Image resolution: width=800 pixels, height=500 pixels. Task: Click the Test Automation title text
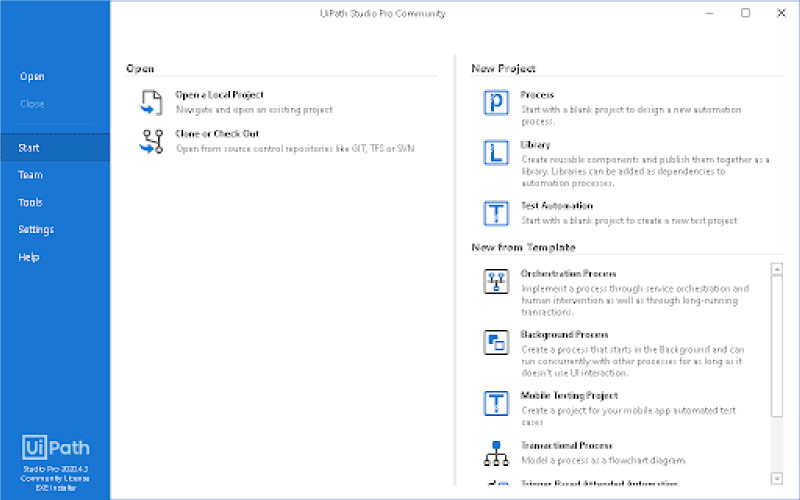coord(557,206)
